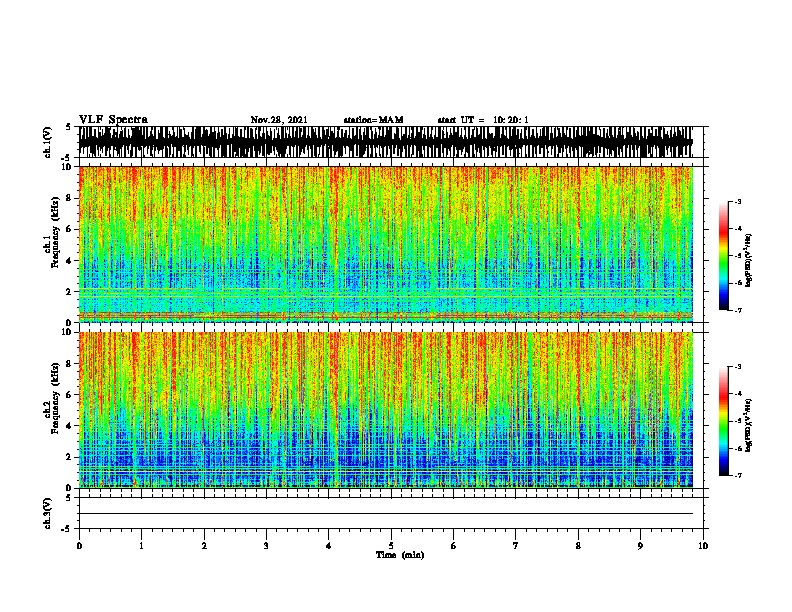Click the ch.1 color bar log(PSD) unit label
The image size is (792, 612).
(749, 261)
